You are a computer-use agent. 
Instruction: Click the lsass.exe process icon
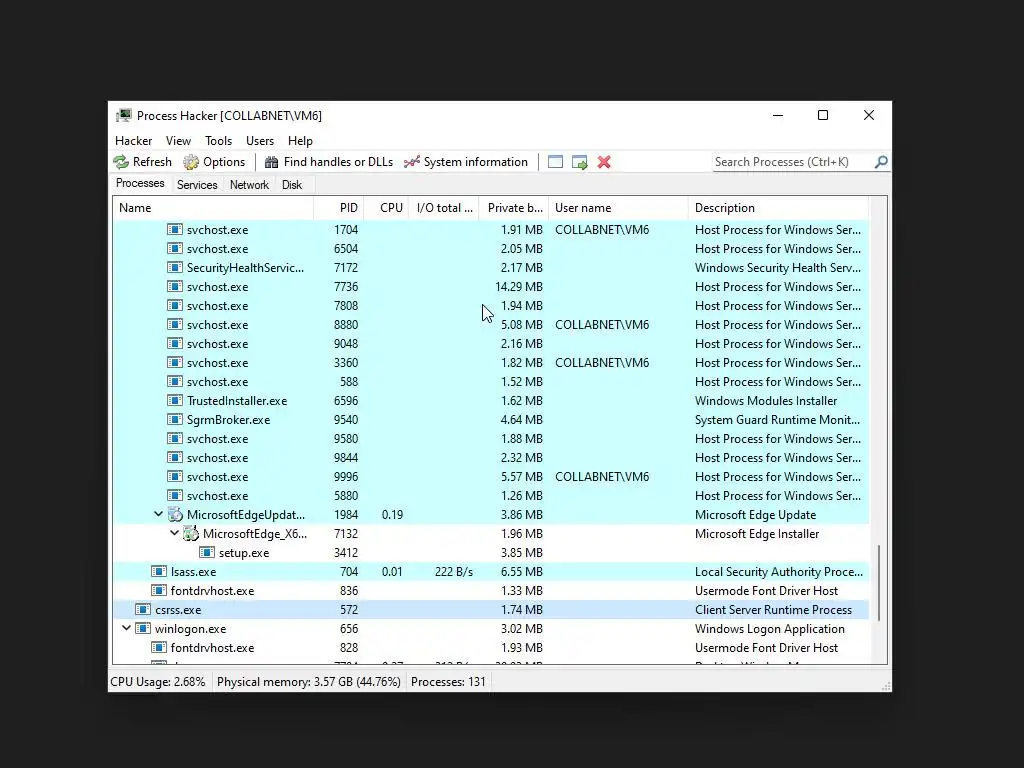coord(159,571)
